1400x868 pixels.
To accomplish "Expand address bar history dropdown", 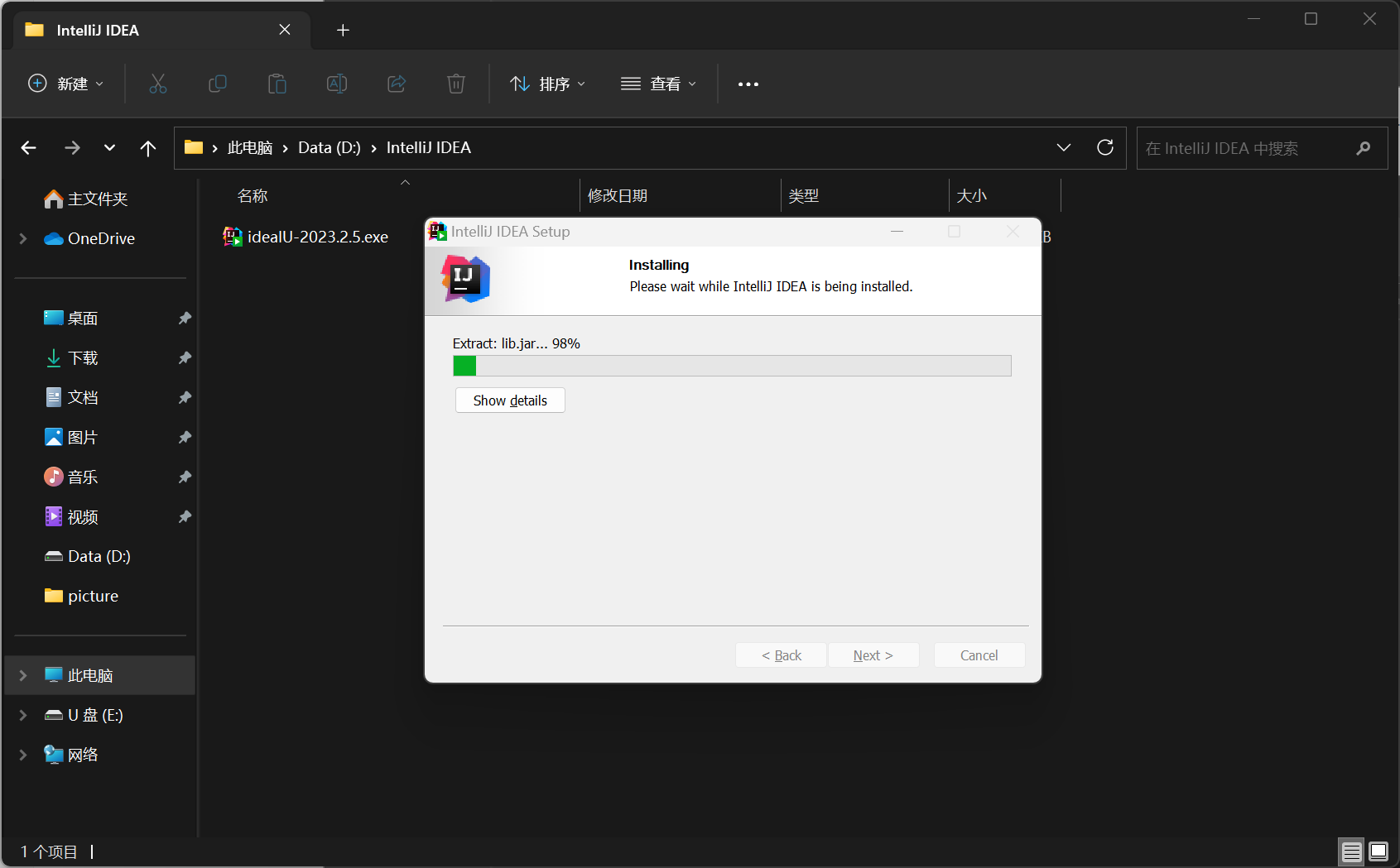I will tap(1064, 147).
